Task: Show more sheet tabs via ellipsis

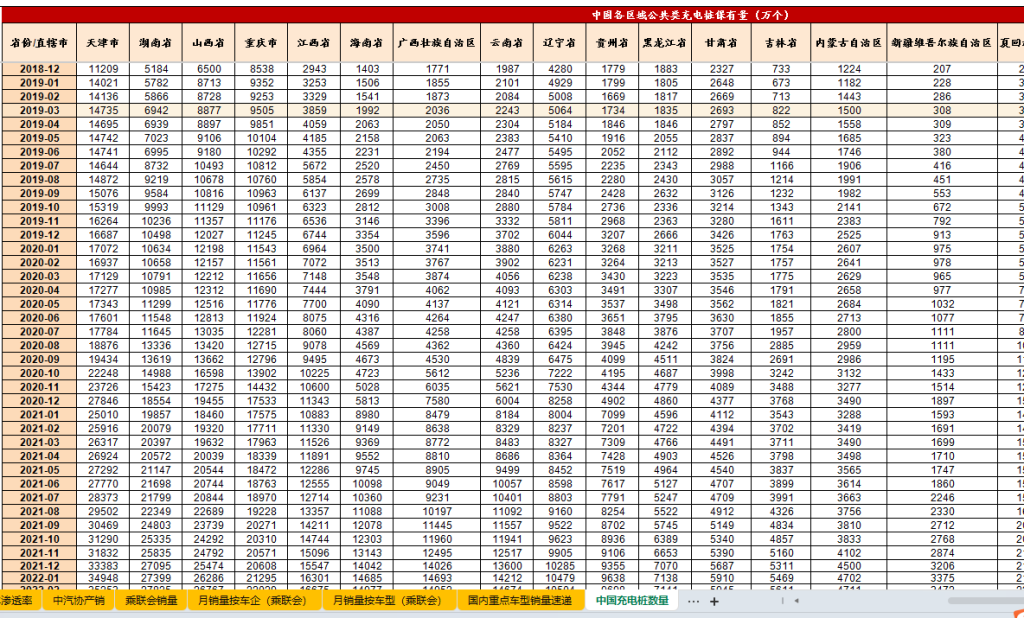Action: (694, 602)
